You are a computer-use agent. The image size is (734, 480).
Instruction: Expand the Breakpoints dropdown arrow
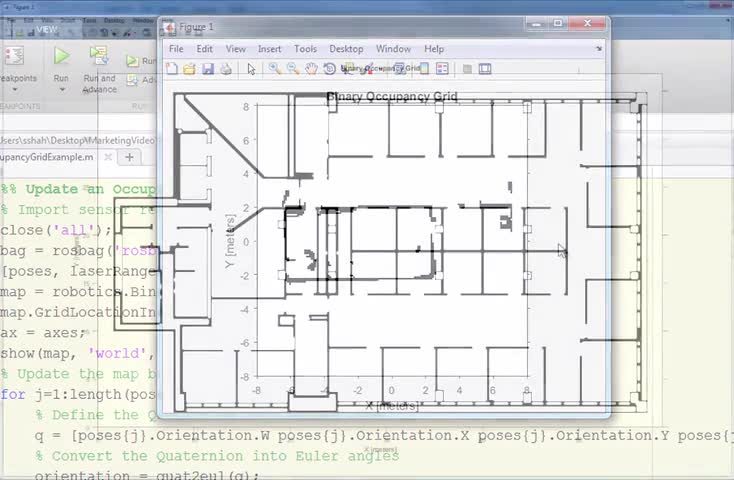coord(15,89)
